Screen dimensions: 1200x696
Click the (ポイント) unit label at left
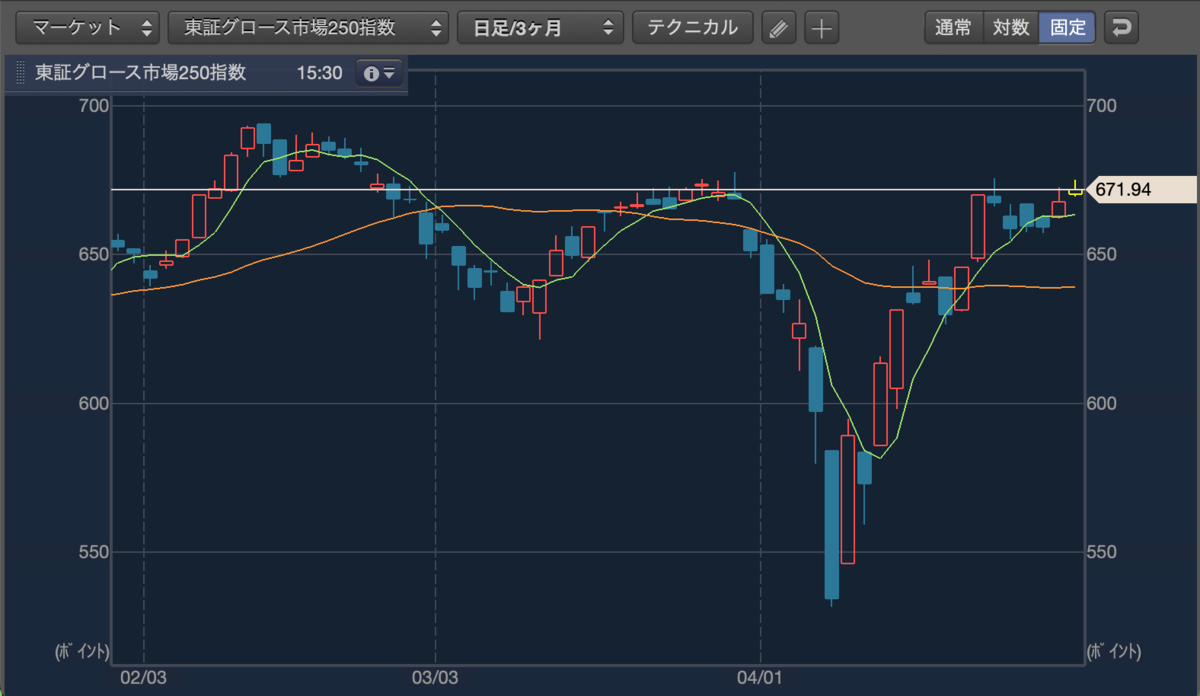pos(80,652)
